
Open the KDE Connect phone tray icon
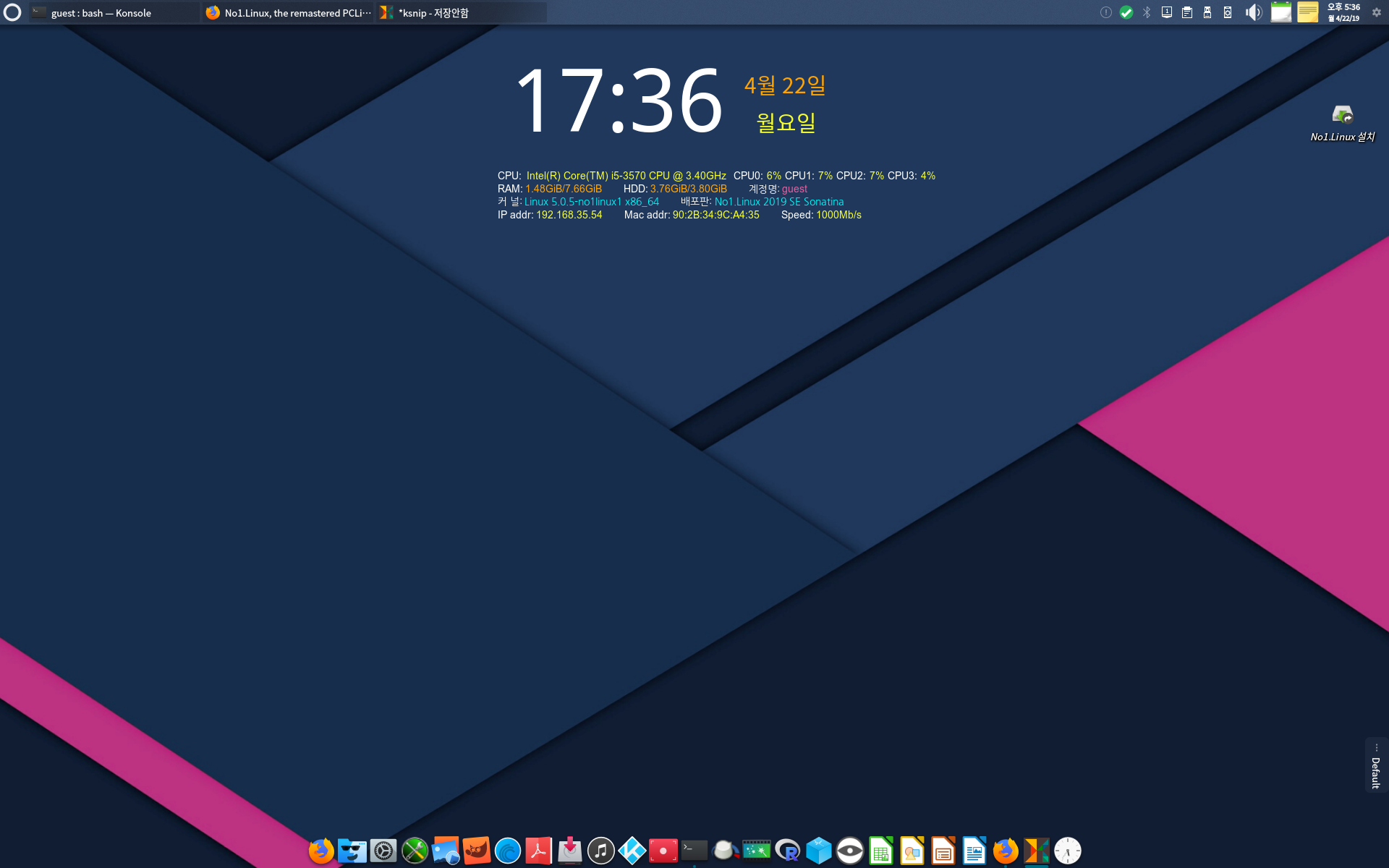tap(1228, 12)
